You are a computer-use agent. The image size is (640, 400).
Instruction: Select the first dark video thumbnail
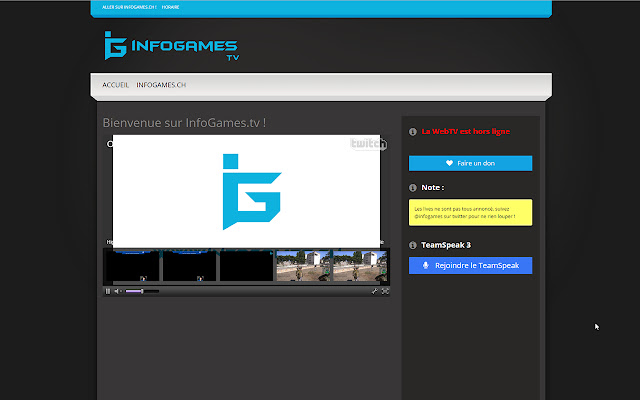click(132, 265)
